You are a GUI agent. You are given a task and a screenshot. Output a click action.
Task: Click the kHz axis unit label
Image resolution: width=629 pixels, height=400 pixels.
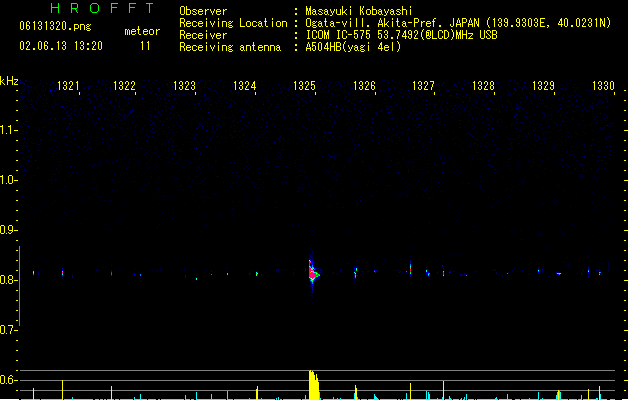point(9,81)
